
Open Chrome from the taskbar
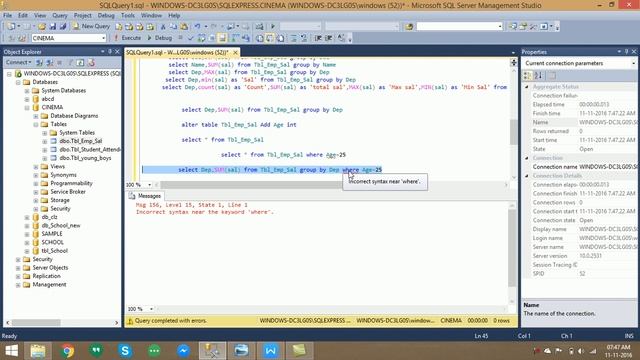(68, 351)
